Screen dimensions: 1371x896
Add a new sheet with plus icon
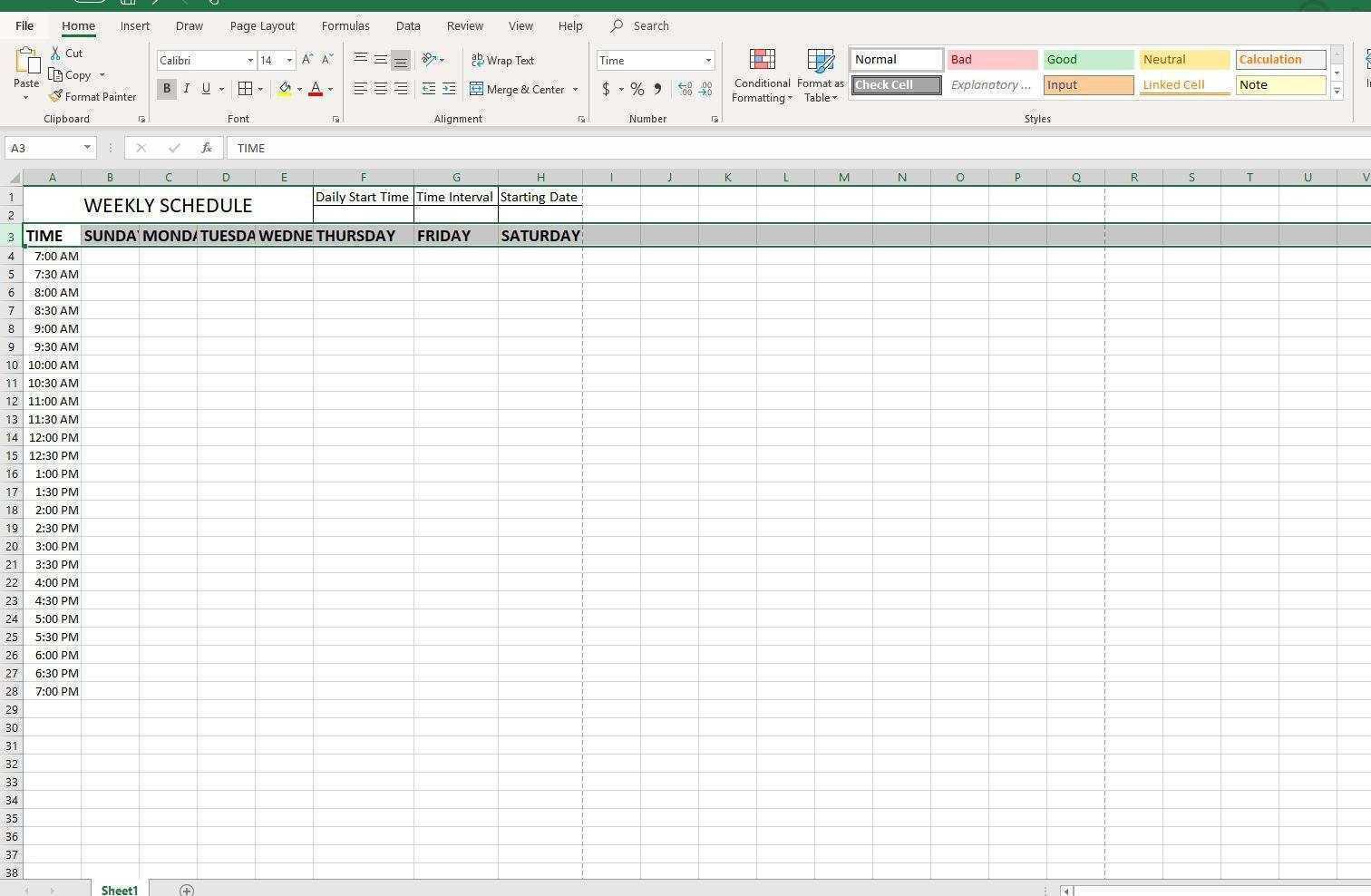pyautogui.click(x=187, y=890)
